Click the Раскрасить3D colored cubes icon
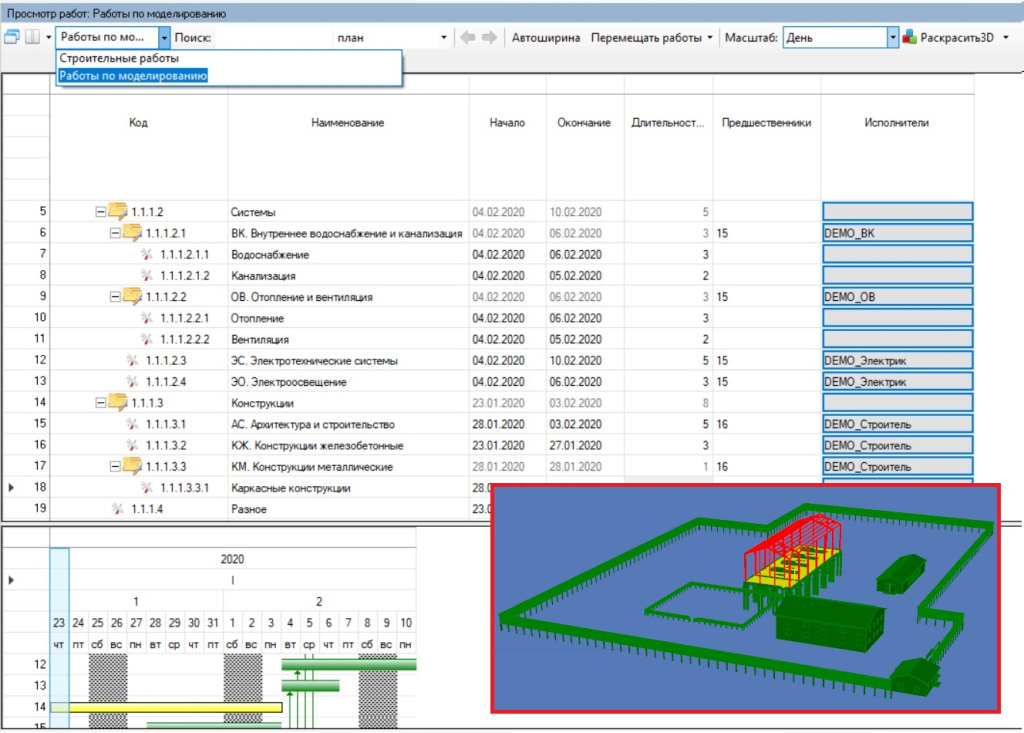 click(x=909, y=38)
